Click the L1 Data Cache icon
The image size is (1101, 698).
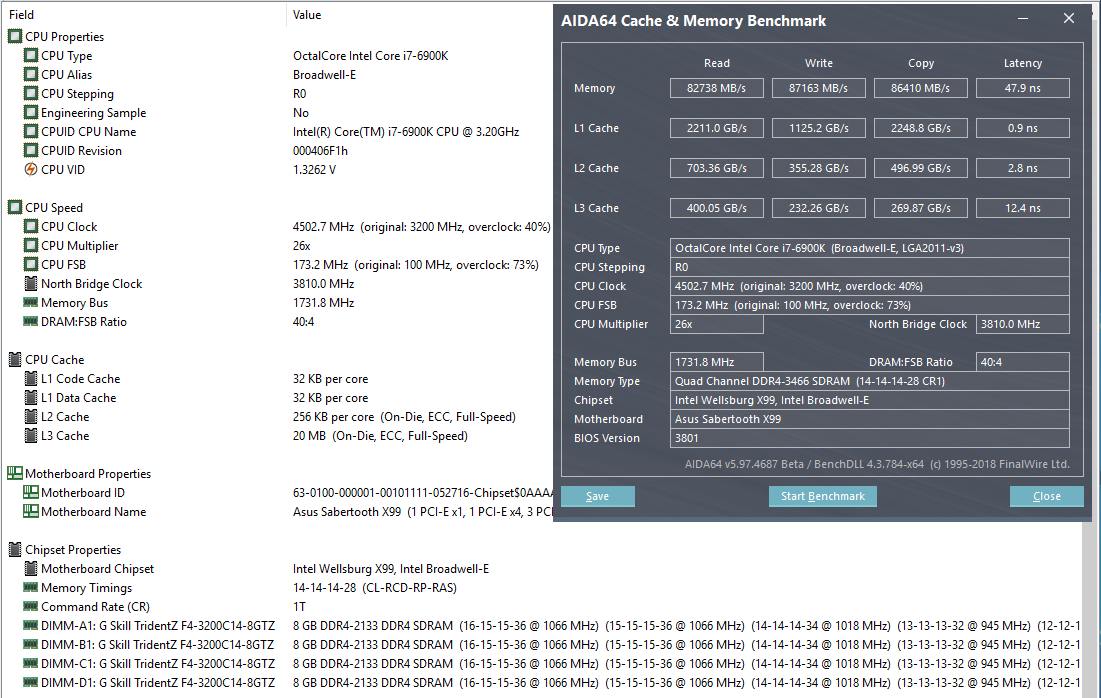coord(31,397)
